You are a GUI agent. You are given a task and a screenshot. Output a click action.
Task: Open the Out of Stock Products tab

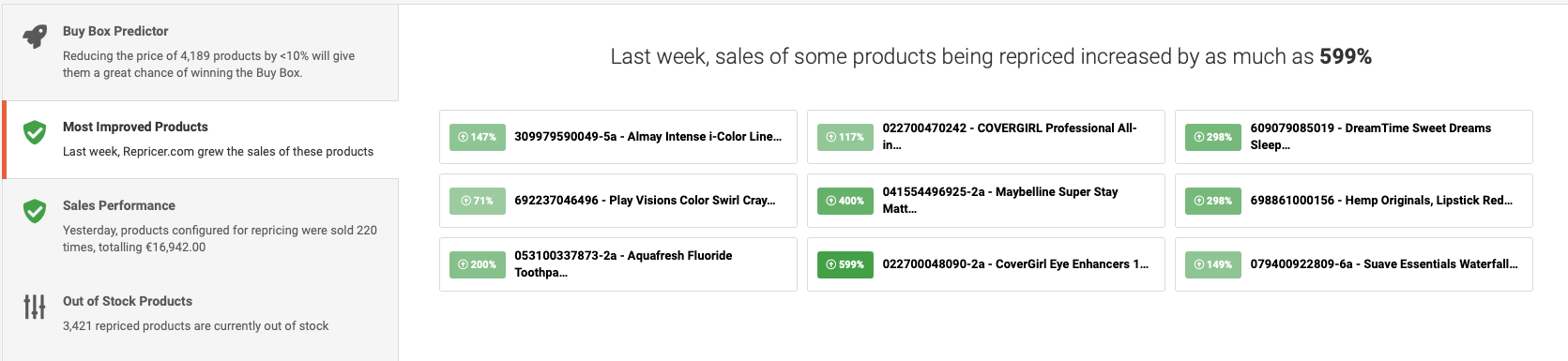click(x=200, y=314)
